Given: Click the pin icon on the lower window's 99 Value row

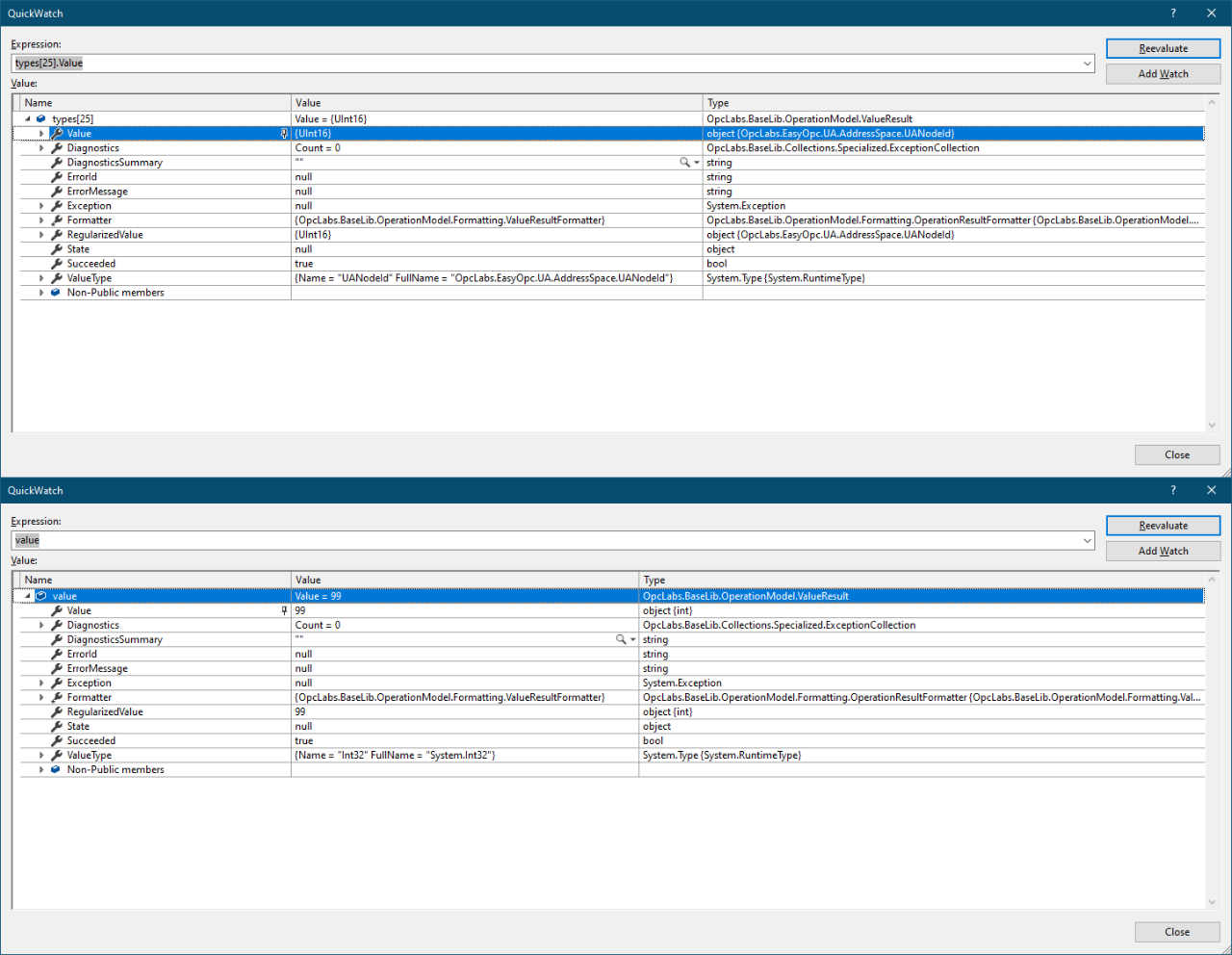Looking at the screenshot, I should (x=284, y=610).
